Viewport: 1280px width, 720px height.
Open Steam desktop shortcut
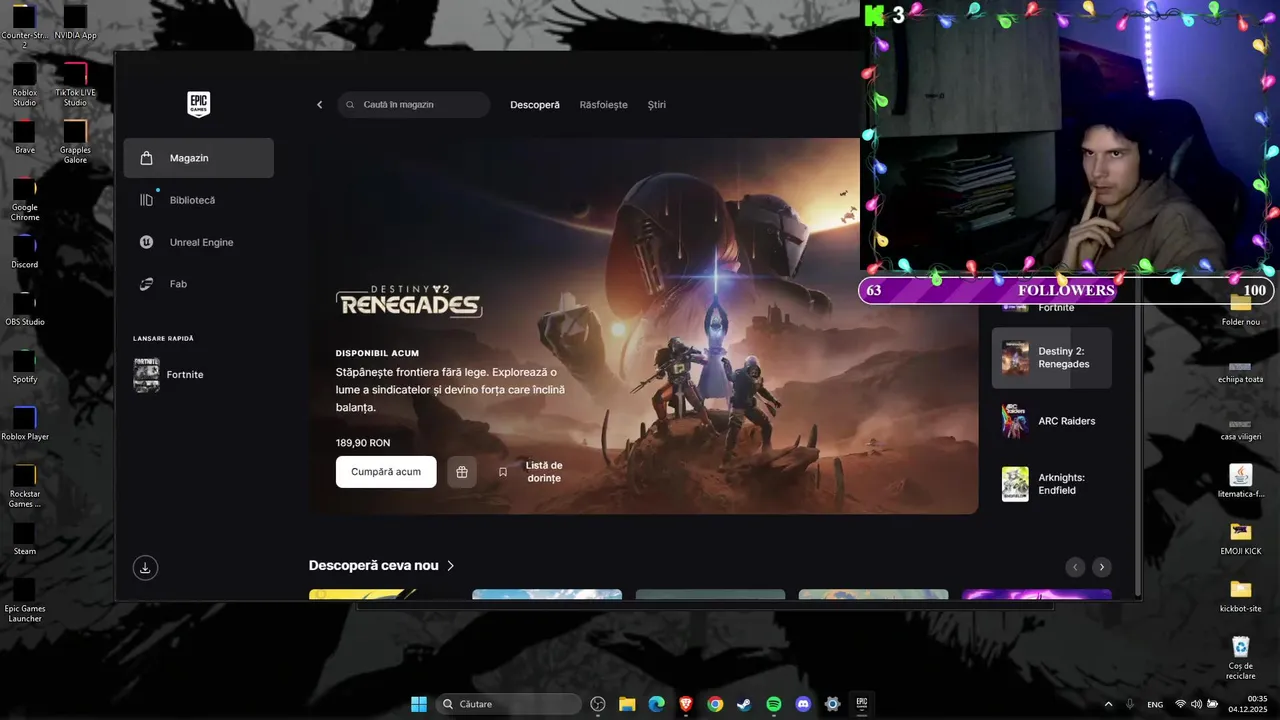click(x=24, y=540)
